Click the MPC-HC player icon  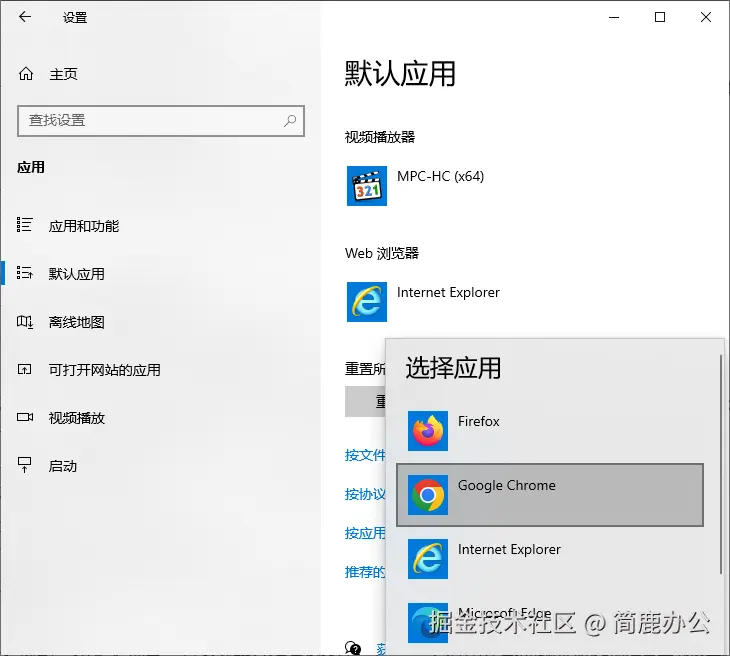point(367,186)
